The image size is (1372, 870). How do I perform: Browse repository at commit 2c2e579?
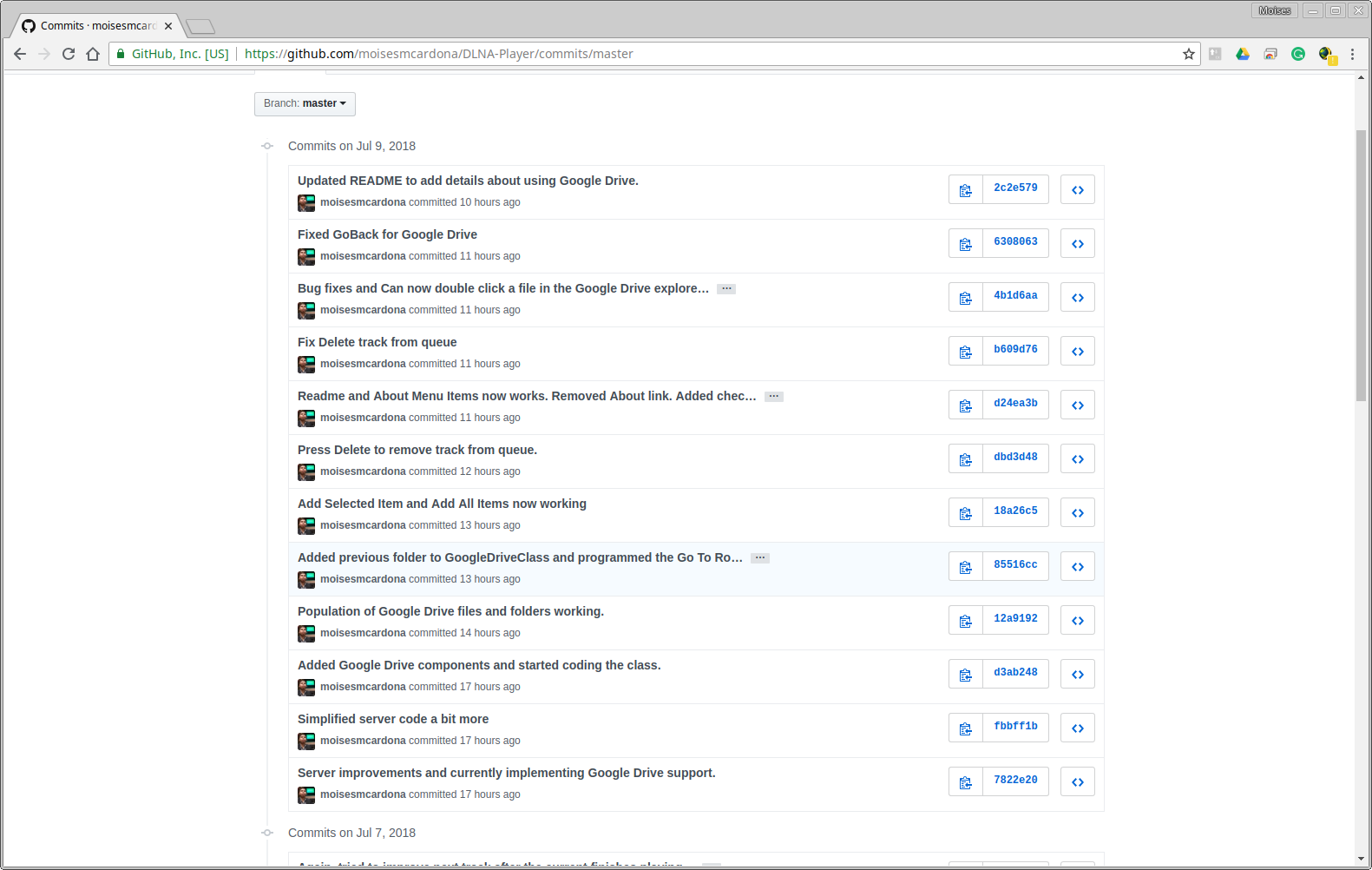click(x=1078, y=189)
